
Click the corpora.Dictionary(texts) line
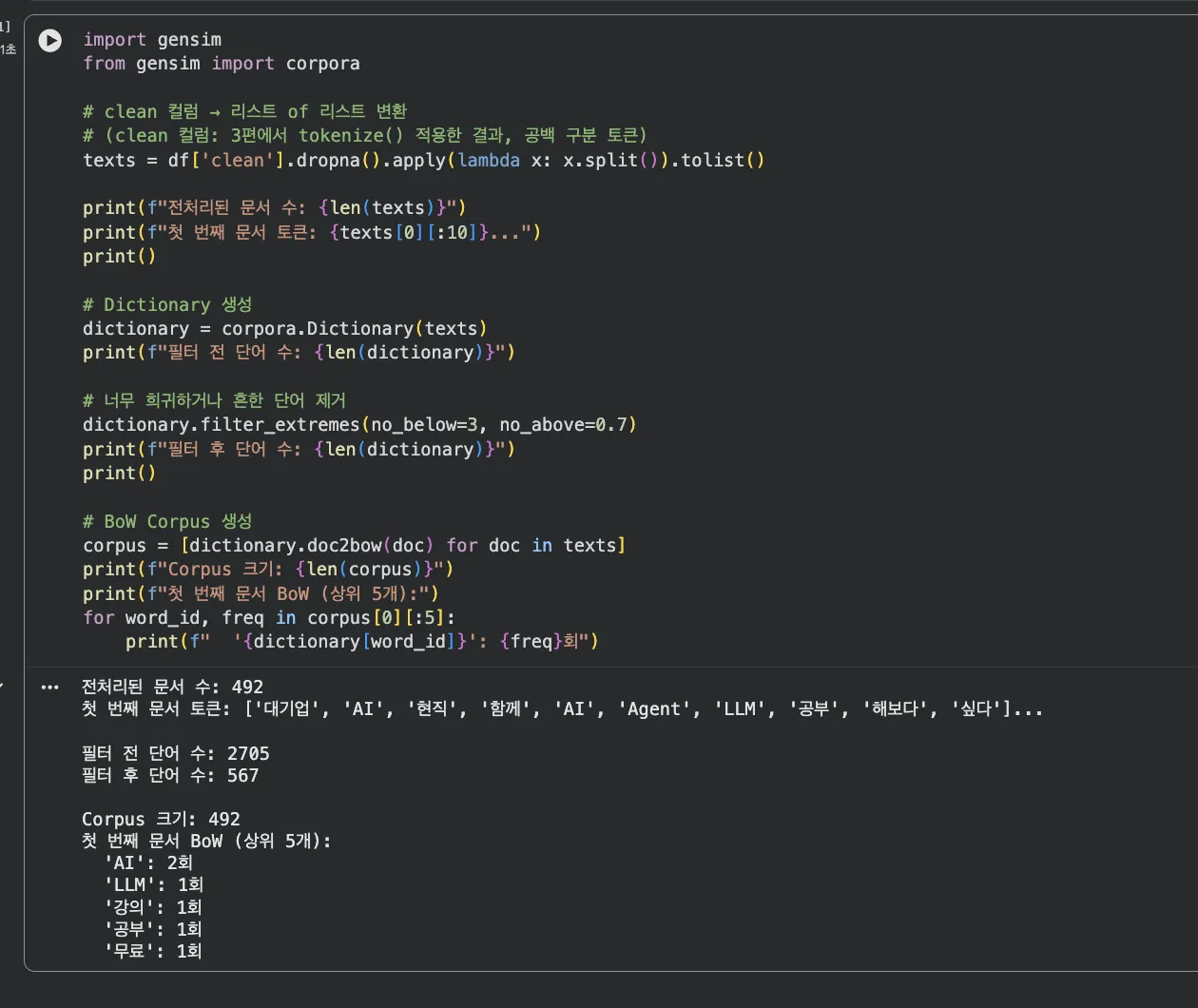tap(284, 328)
